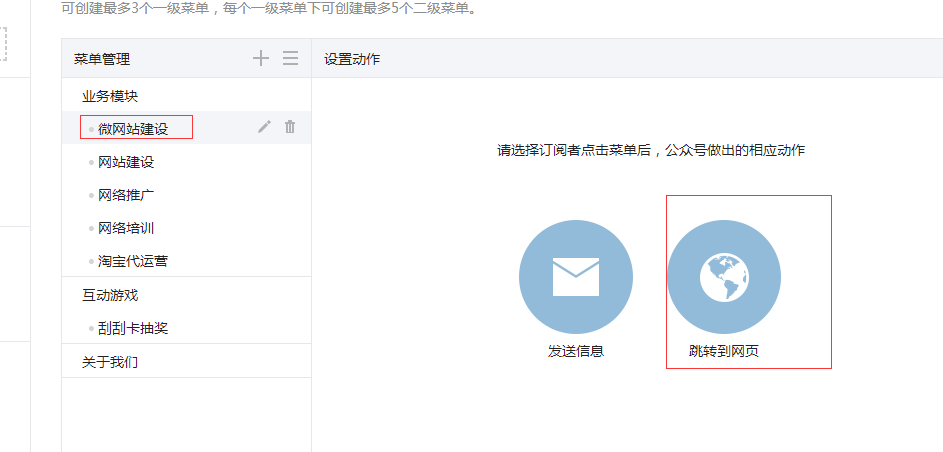Add a new menu with plus icon
The height and width of the screenshot is (452, 943).
(x=260, y=58)
